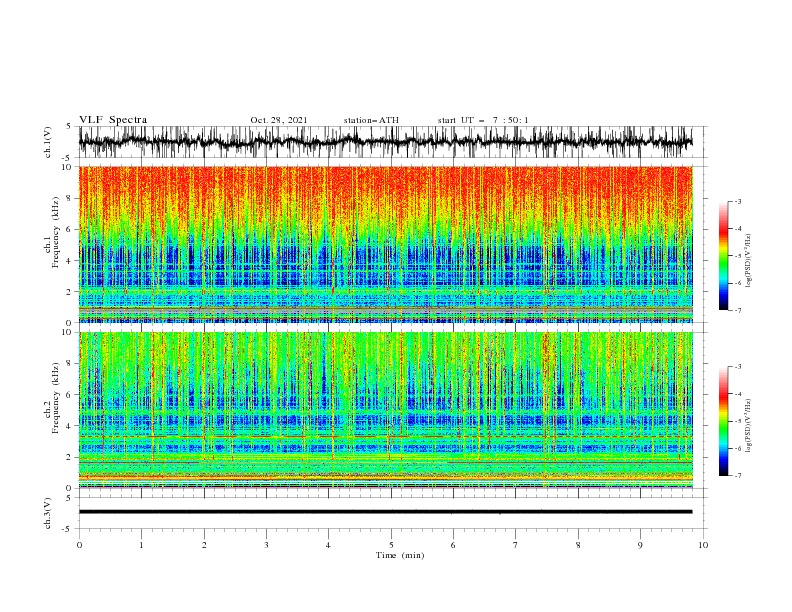Click the "-3" tick on ch.2 colorbar
The height and width of the screenshot is (612, 792).
pos(737,367)
